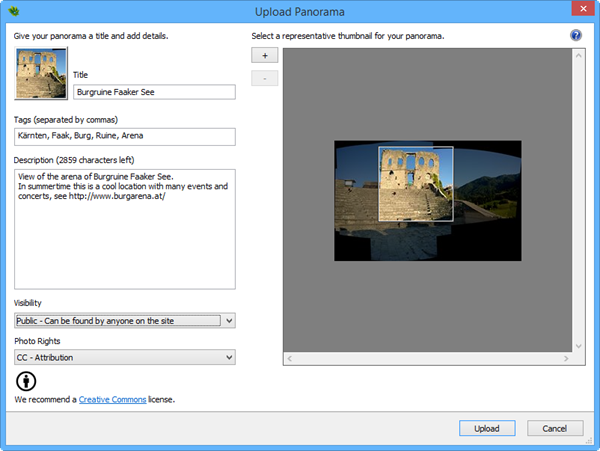The width and height of the screenshot is (600, 451).
Task: Click the app icon in title bar
Action: tap(12, 12)
